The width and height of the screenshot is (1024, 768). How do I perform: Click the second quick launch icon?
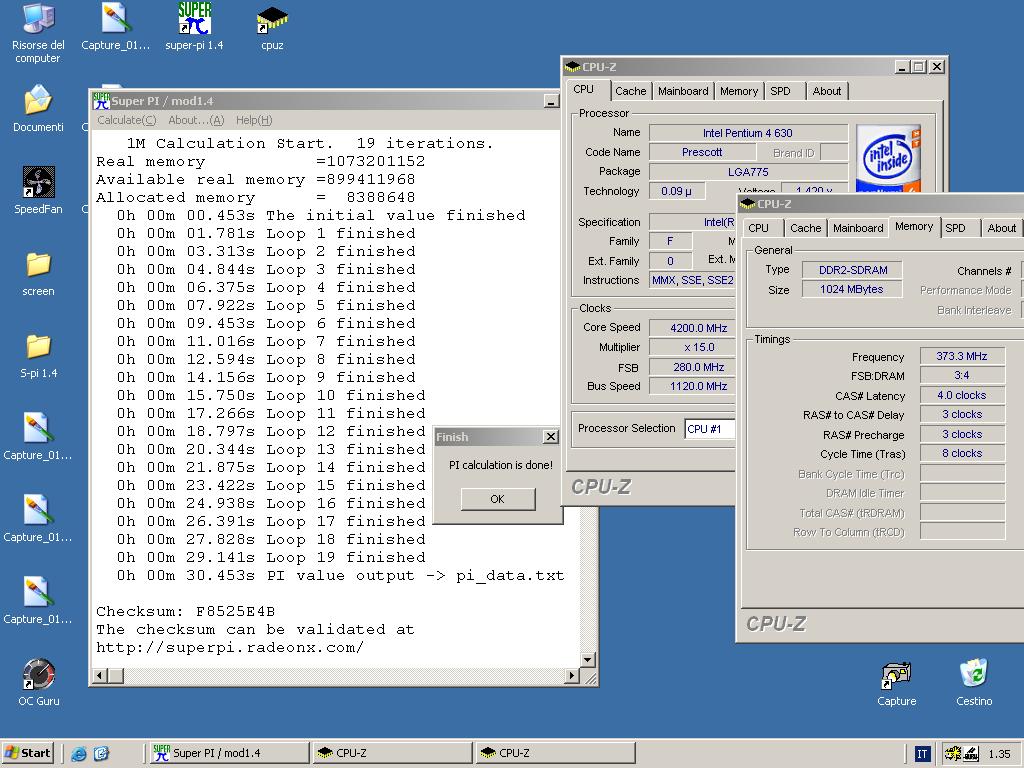101,753
